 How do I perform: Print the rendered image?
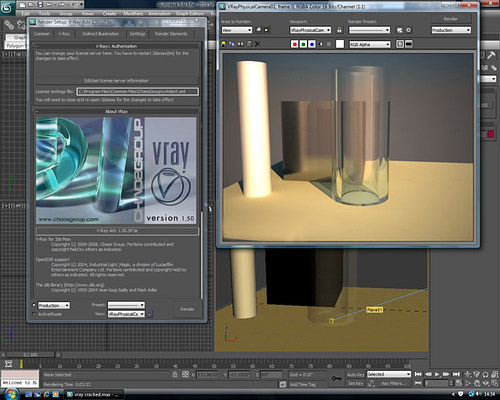[249, 44]
